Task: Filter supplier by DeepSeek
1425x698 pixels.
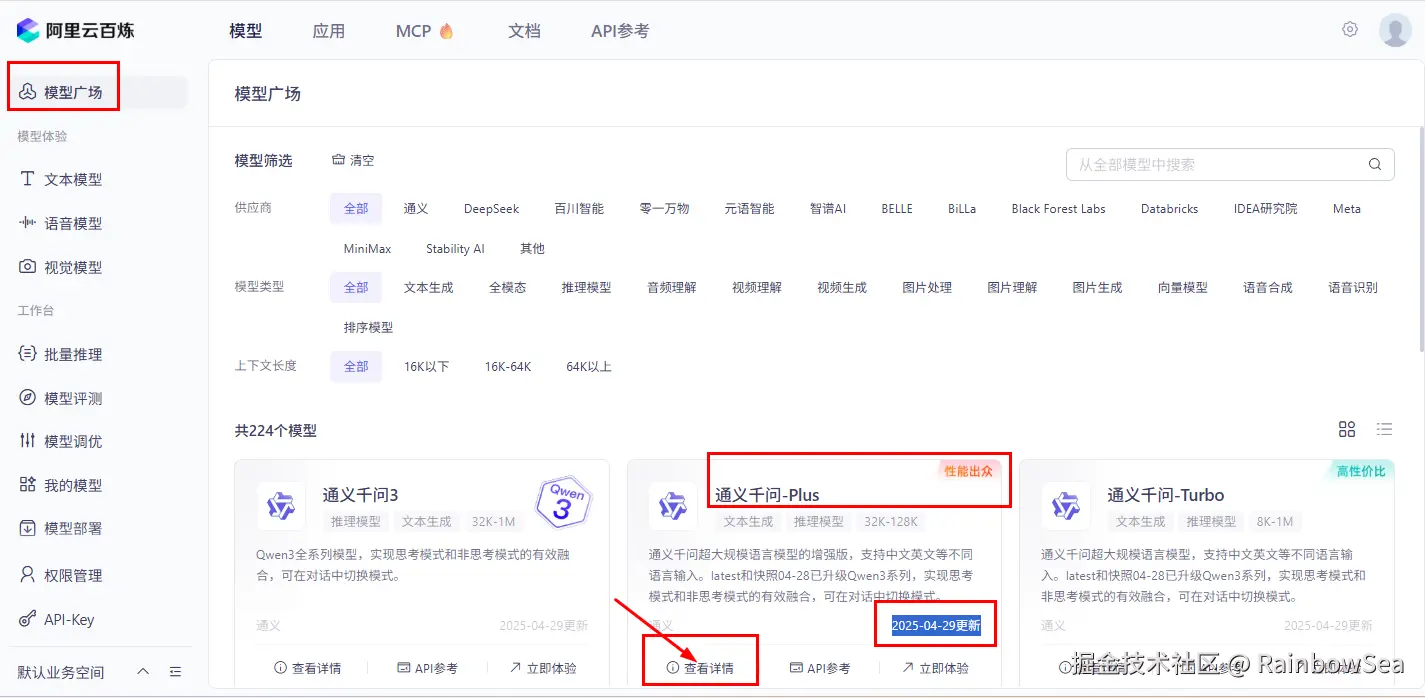Action: click(x=491, y=208)
